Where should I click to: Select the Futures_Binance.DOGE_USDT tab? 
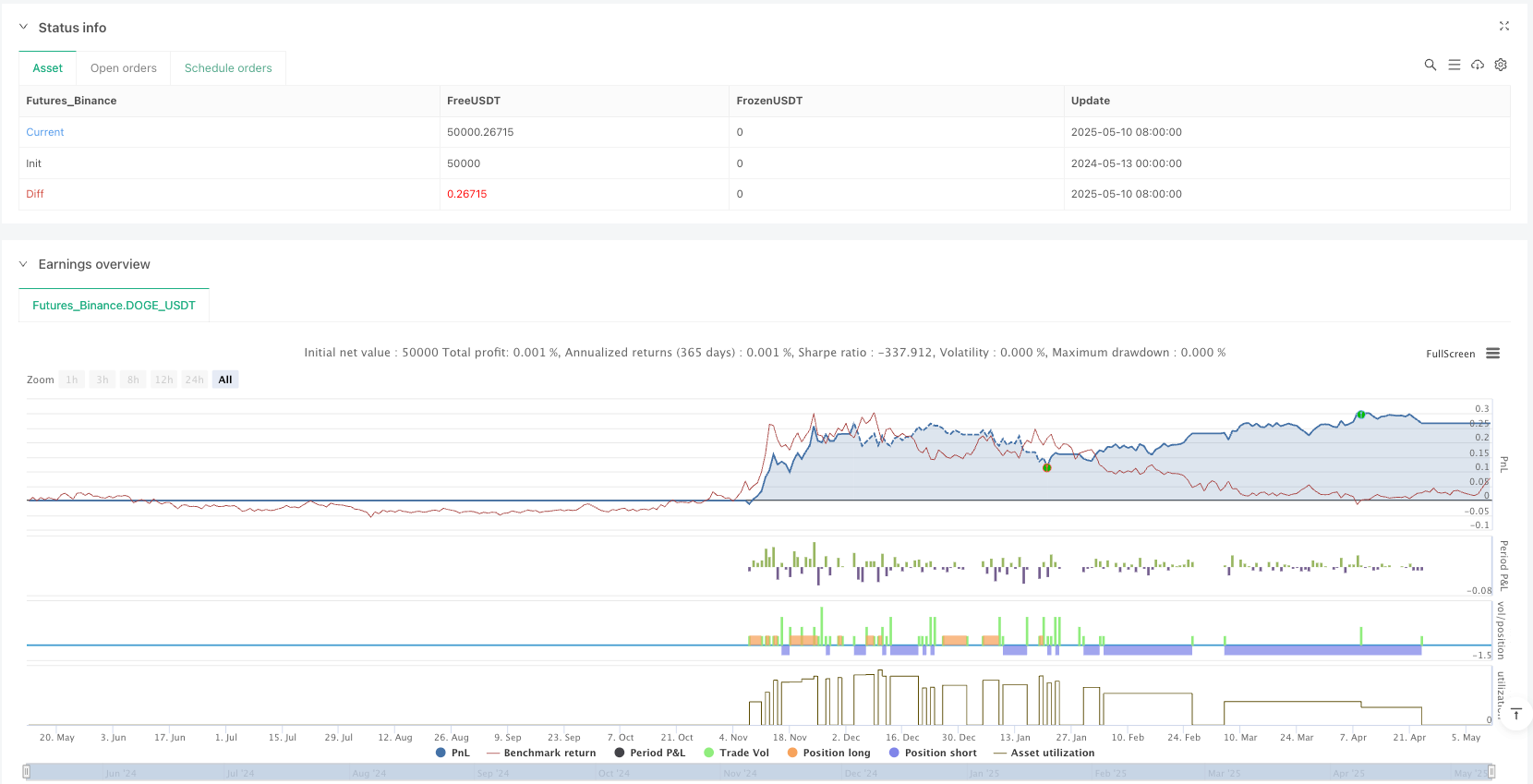point(114,306)
